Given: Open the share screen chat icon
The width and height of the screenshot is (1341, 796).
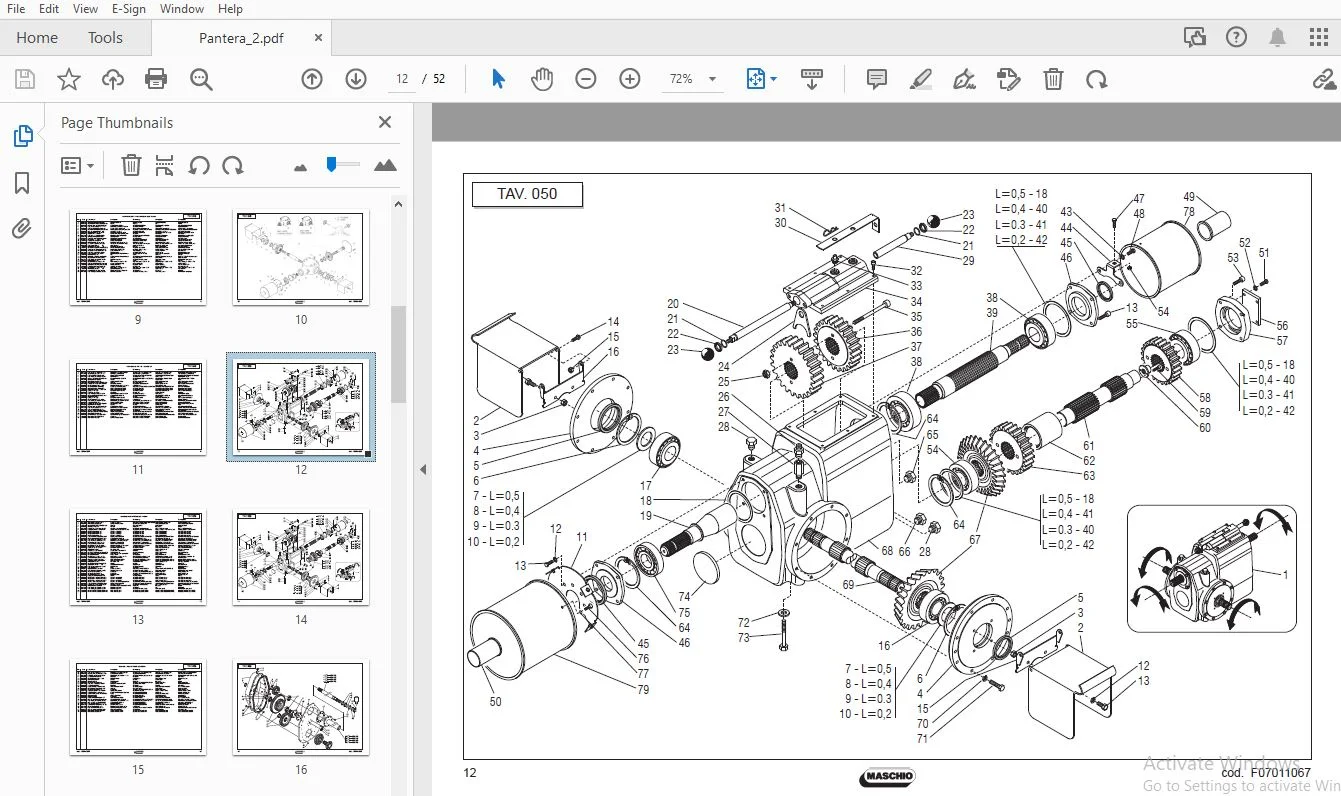Looking at the screenshot, I should tap(1194, 38).
